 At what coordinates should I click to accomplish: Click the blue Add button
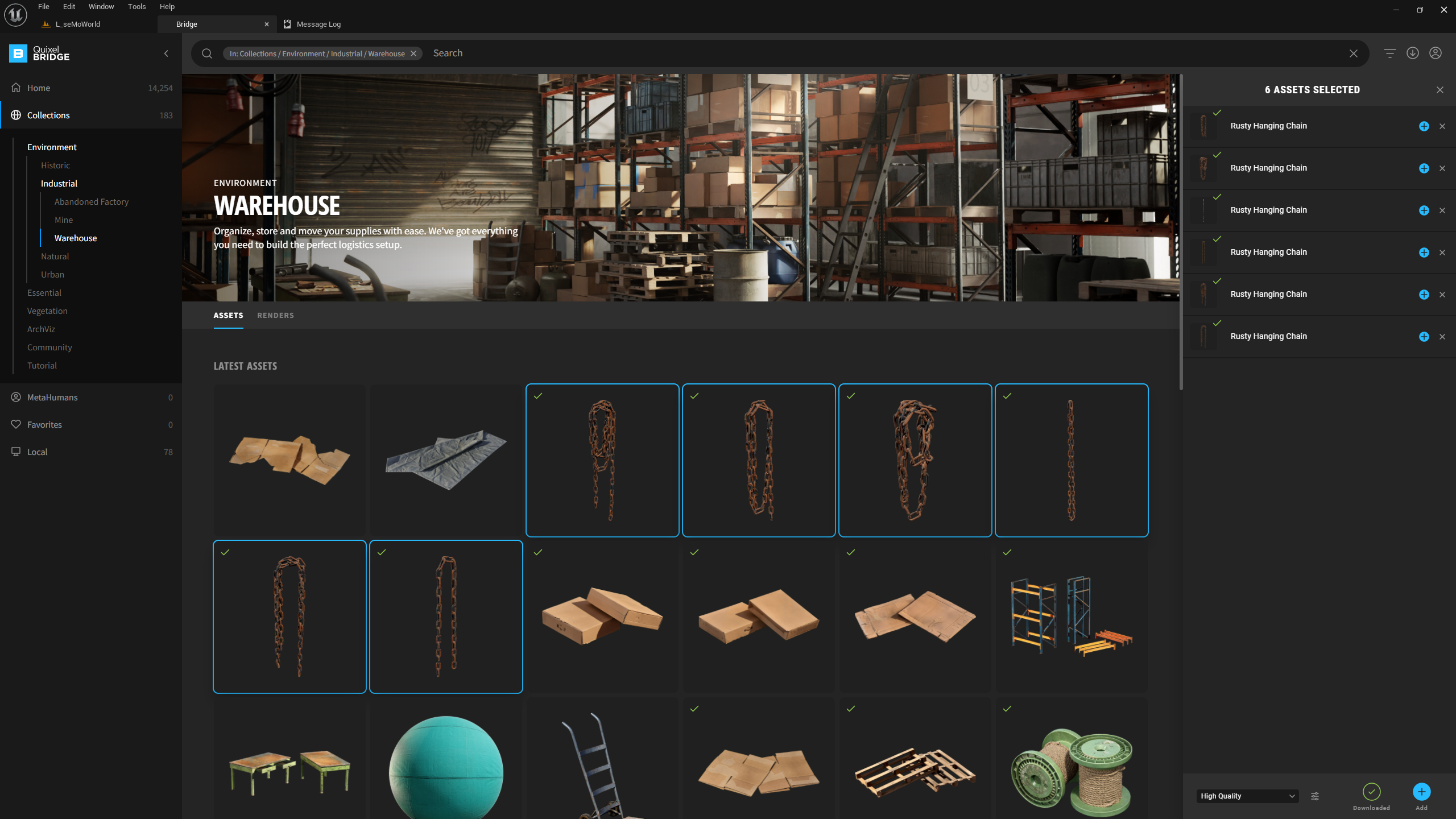1421,792
